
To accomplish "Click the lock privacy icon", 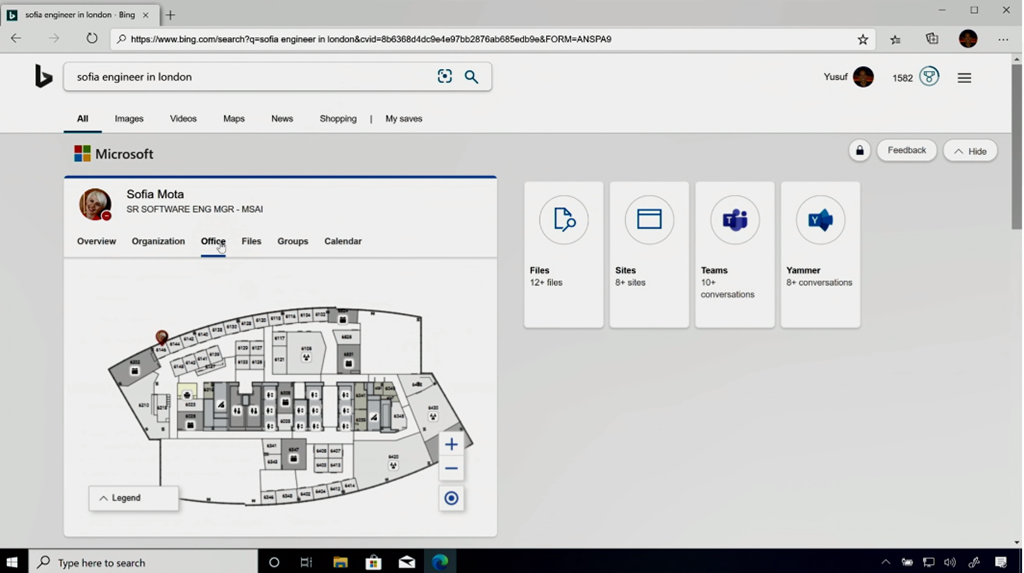I will [859, 151].
